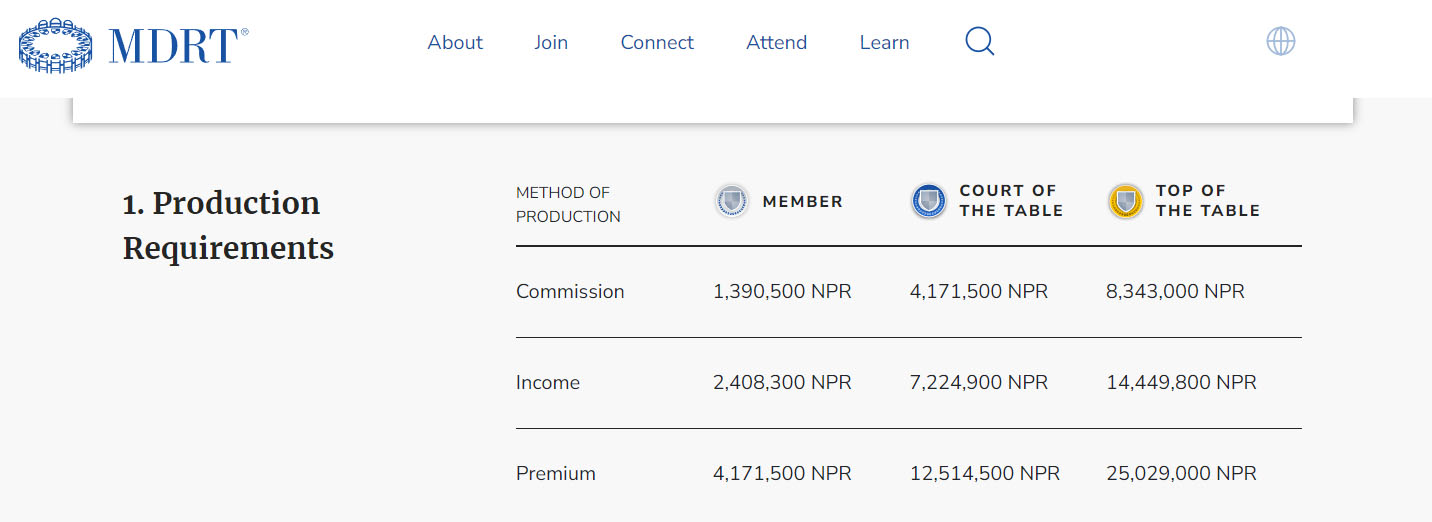Viewport: 1432px width, 522px height.
Task: Click the Method of Production column header
Action: [568, 204]
